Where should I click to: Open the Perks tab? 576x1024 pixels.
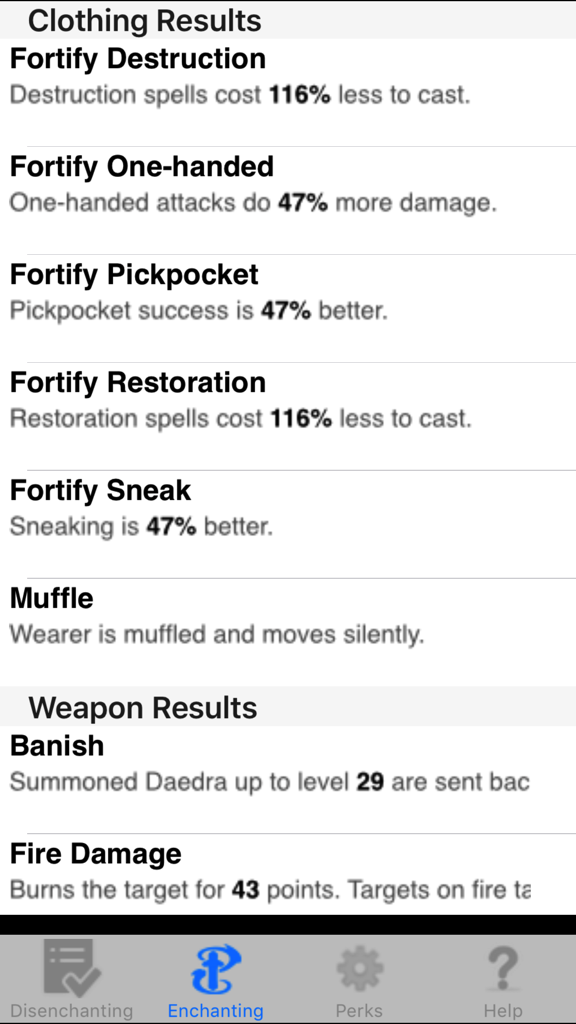(359, 980)
